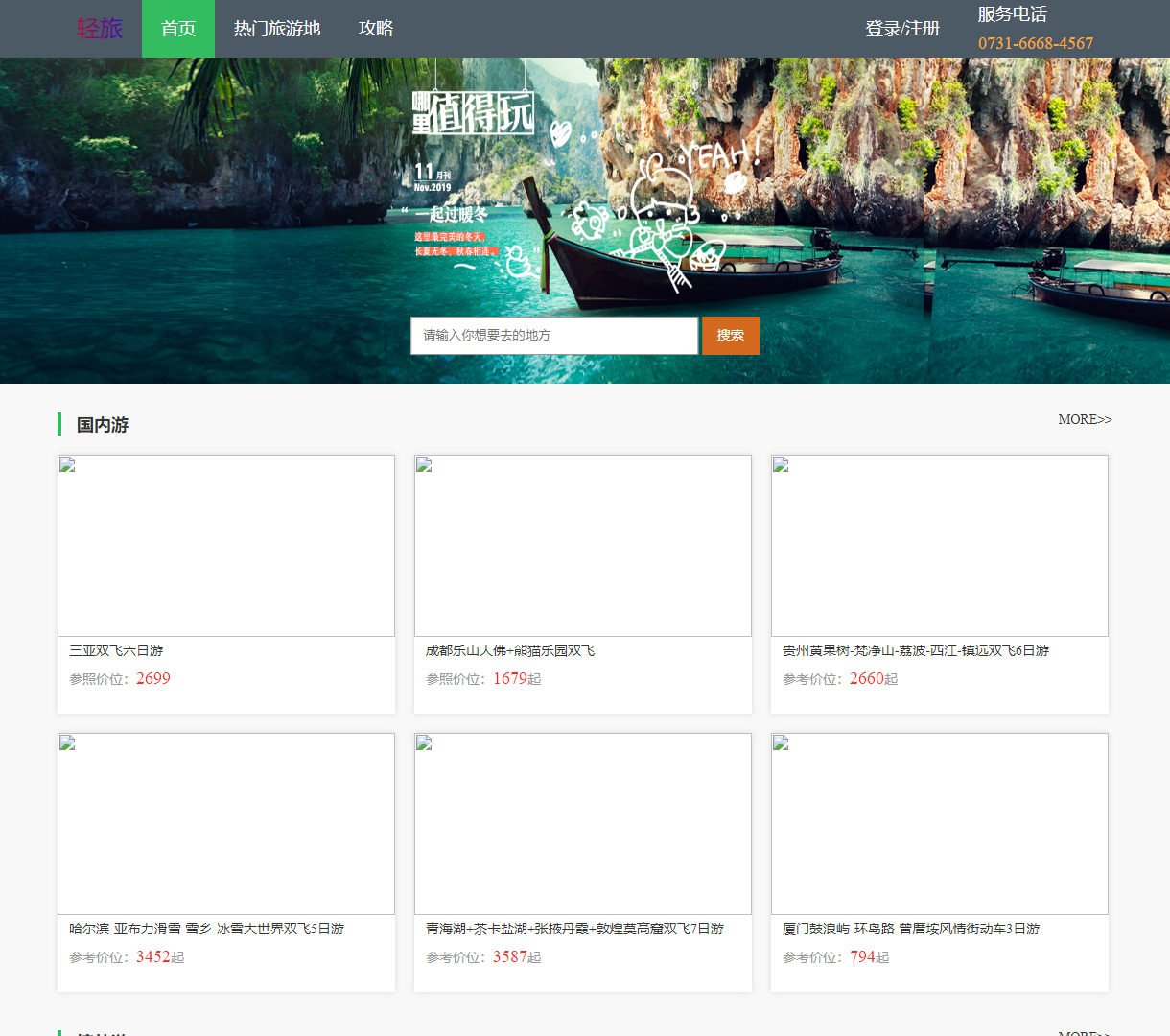Open the 攻略 section
Image resolution: width=1170 pixels, height=1036 pixels.
point(375,28)
